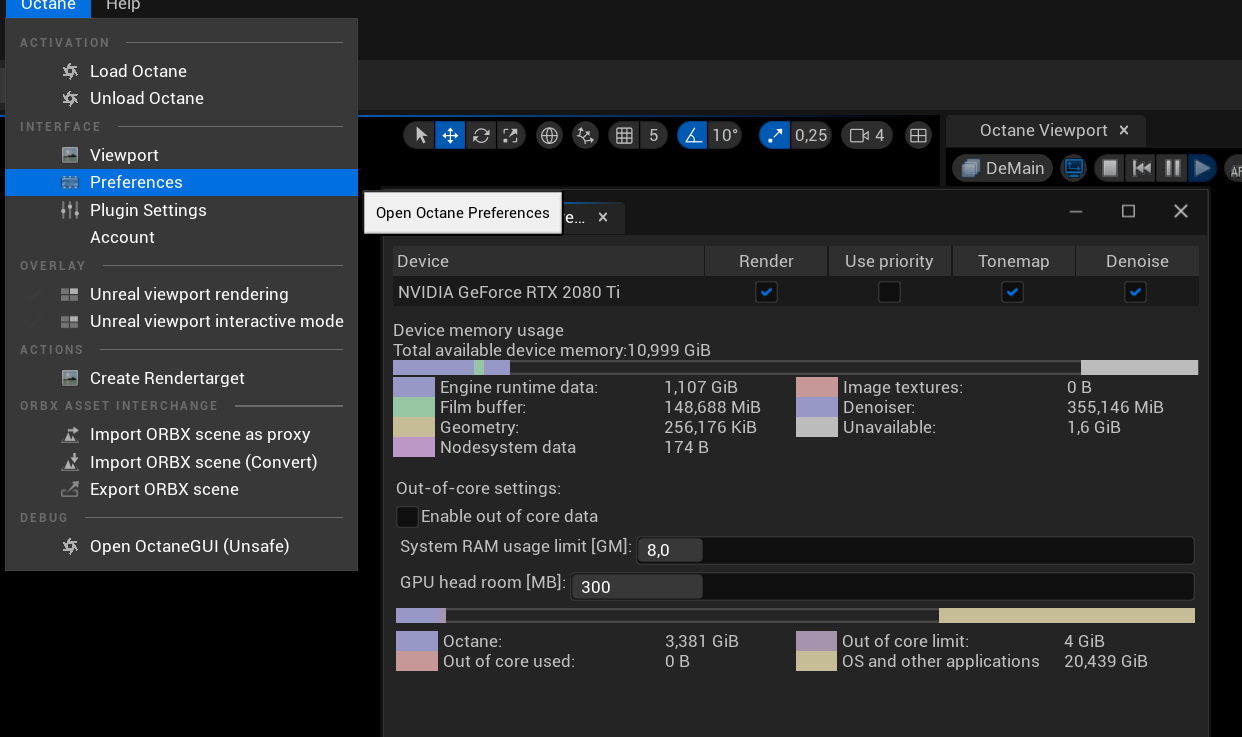
Task: Open camera speed 4 control
Action: pyautogui.click(x=867, y=135)
